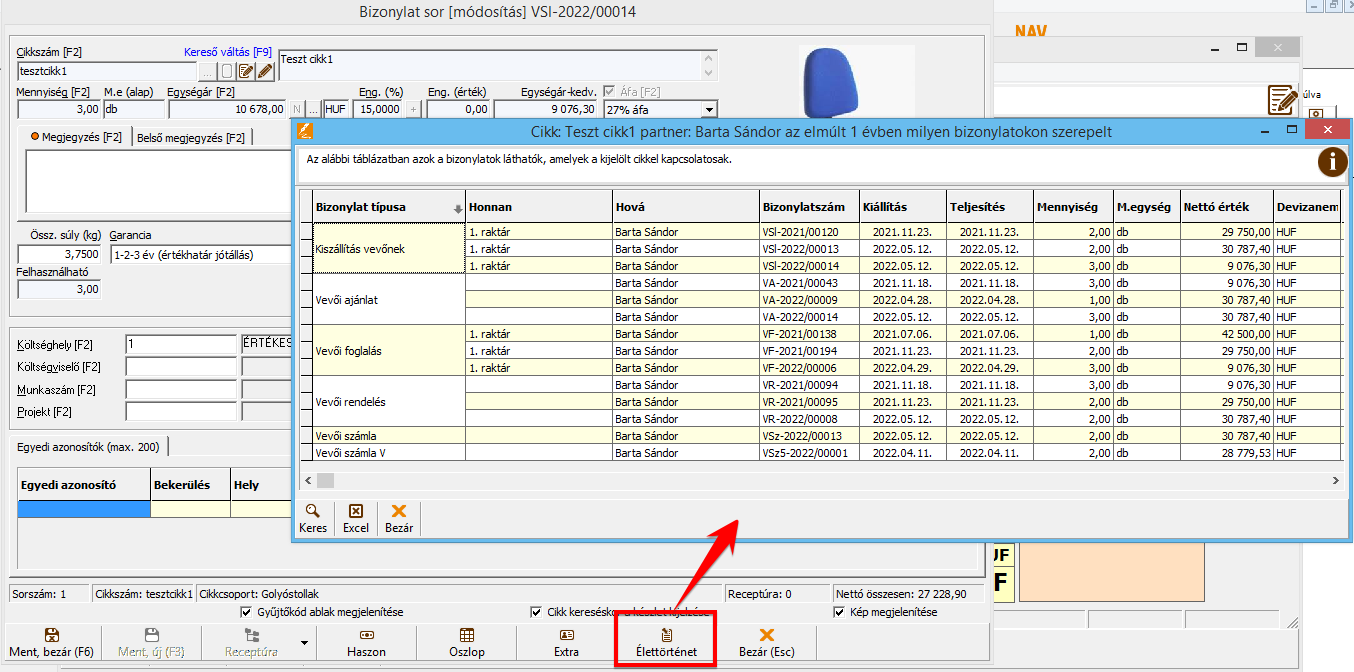Switch to Belső megjegyzés tab

click(x=190, y=138)
